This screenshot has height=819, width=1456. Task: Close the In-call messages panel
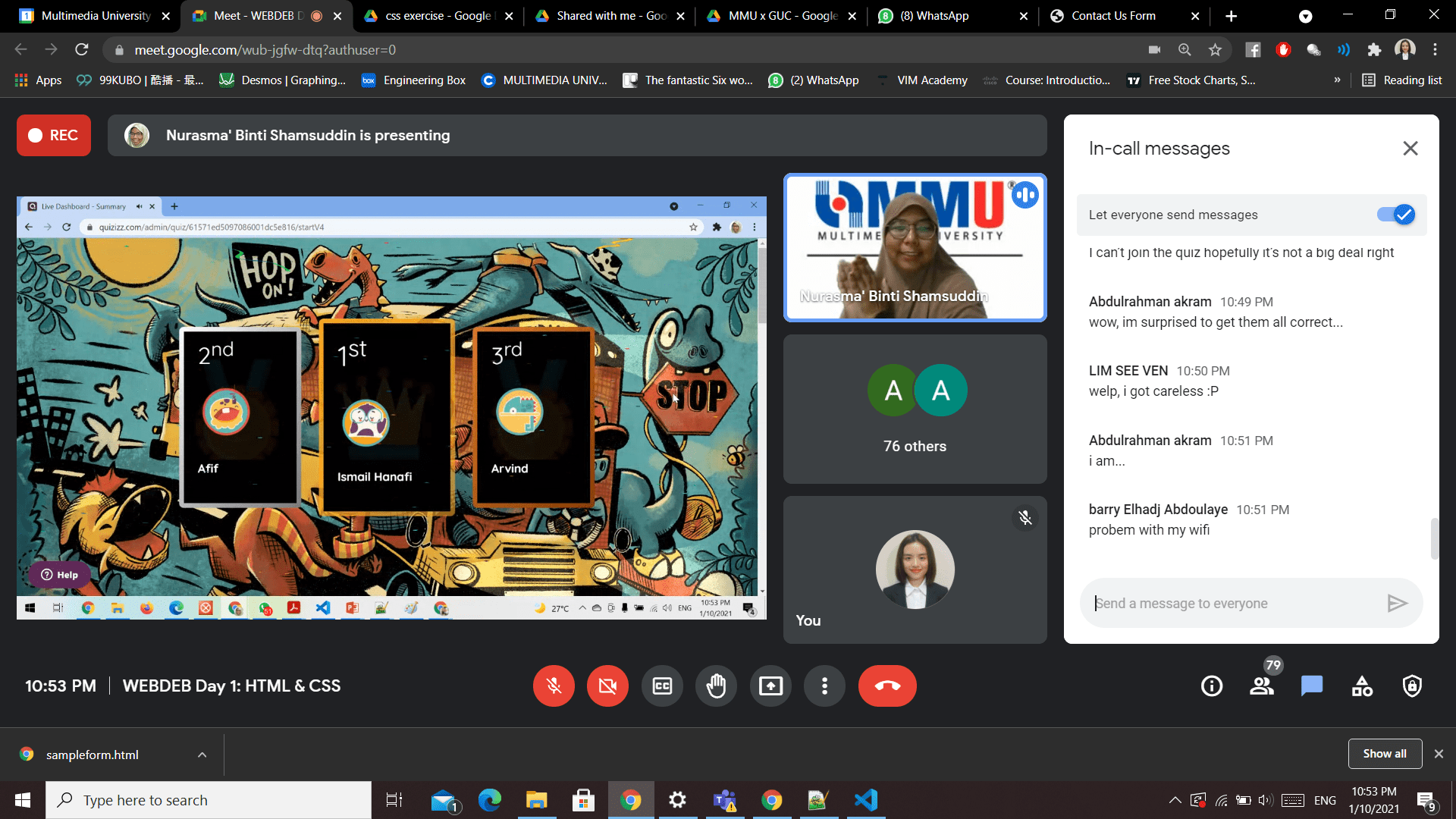pyautogui.click(x=1410, y=149)
